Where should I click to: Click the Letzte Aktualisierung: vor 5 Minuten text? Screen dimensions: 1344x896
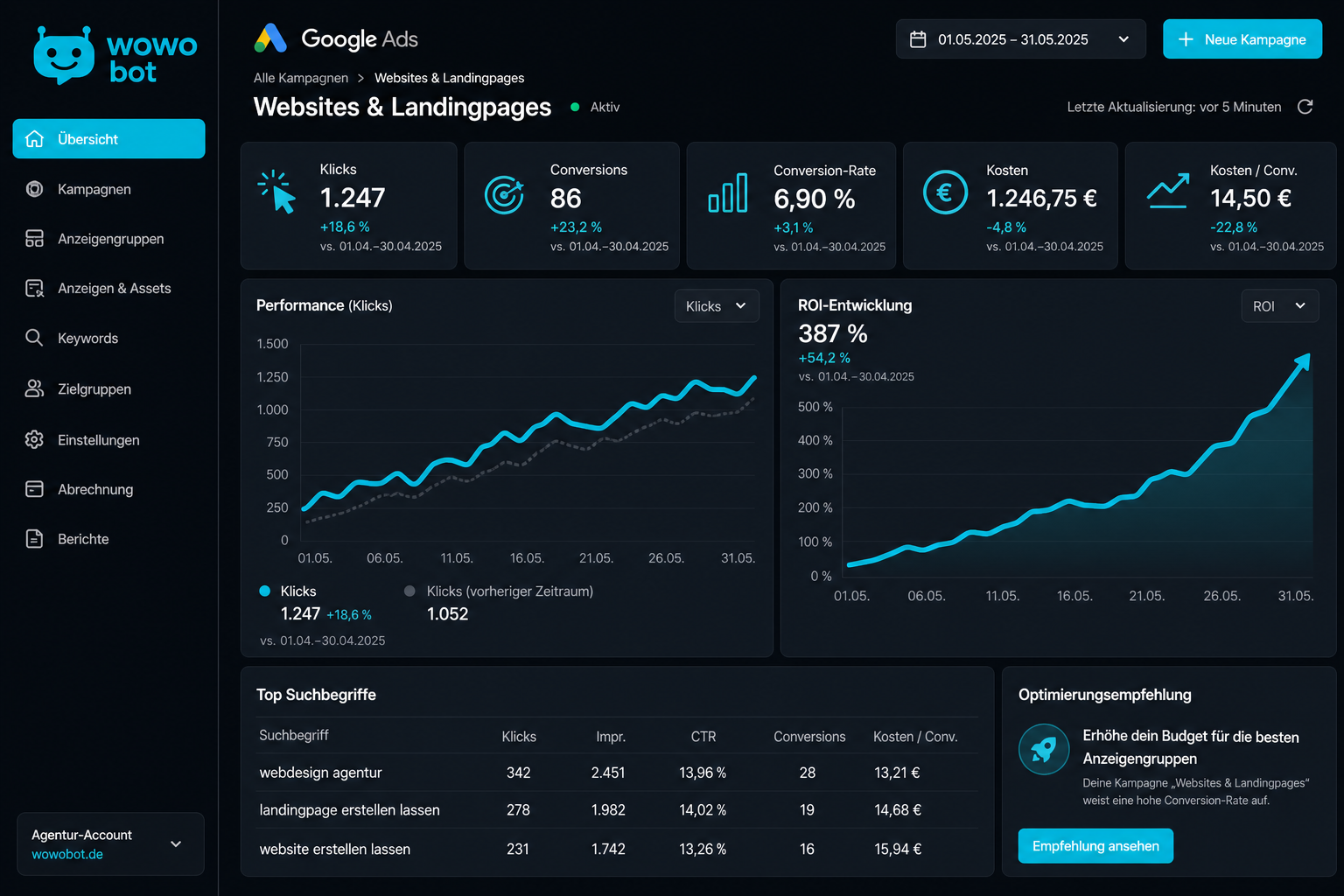(1174, 107)
